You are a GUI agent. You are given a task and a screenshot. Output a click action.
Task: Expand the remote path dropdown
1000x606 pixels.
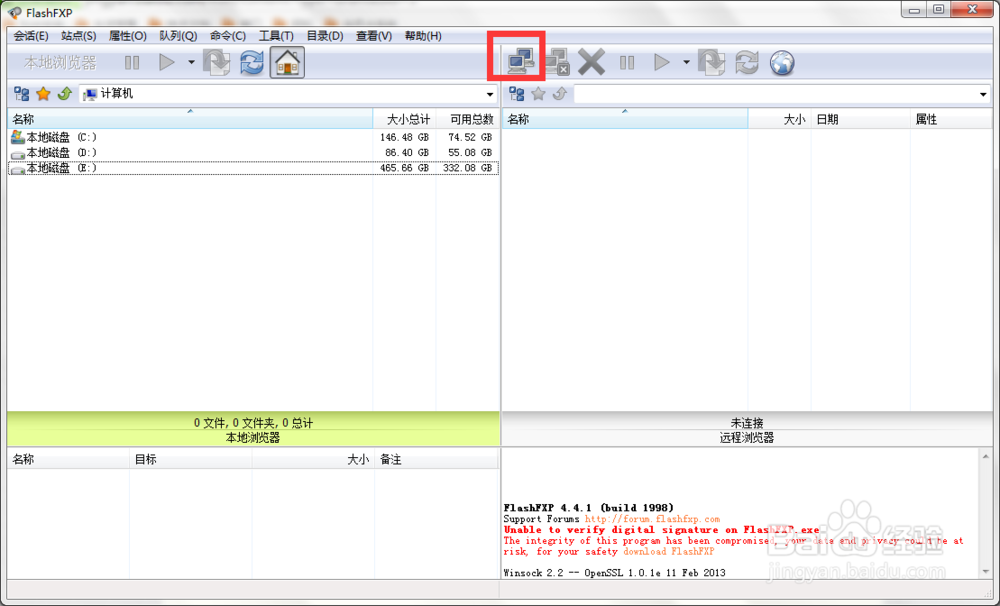(983, 94)
